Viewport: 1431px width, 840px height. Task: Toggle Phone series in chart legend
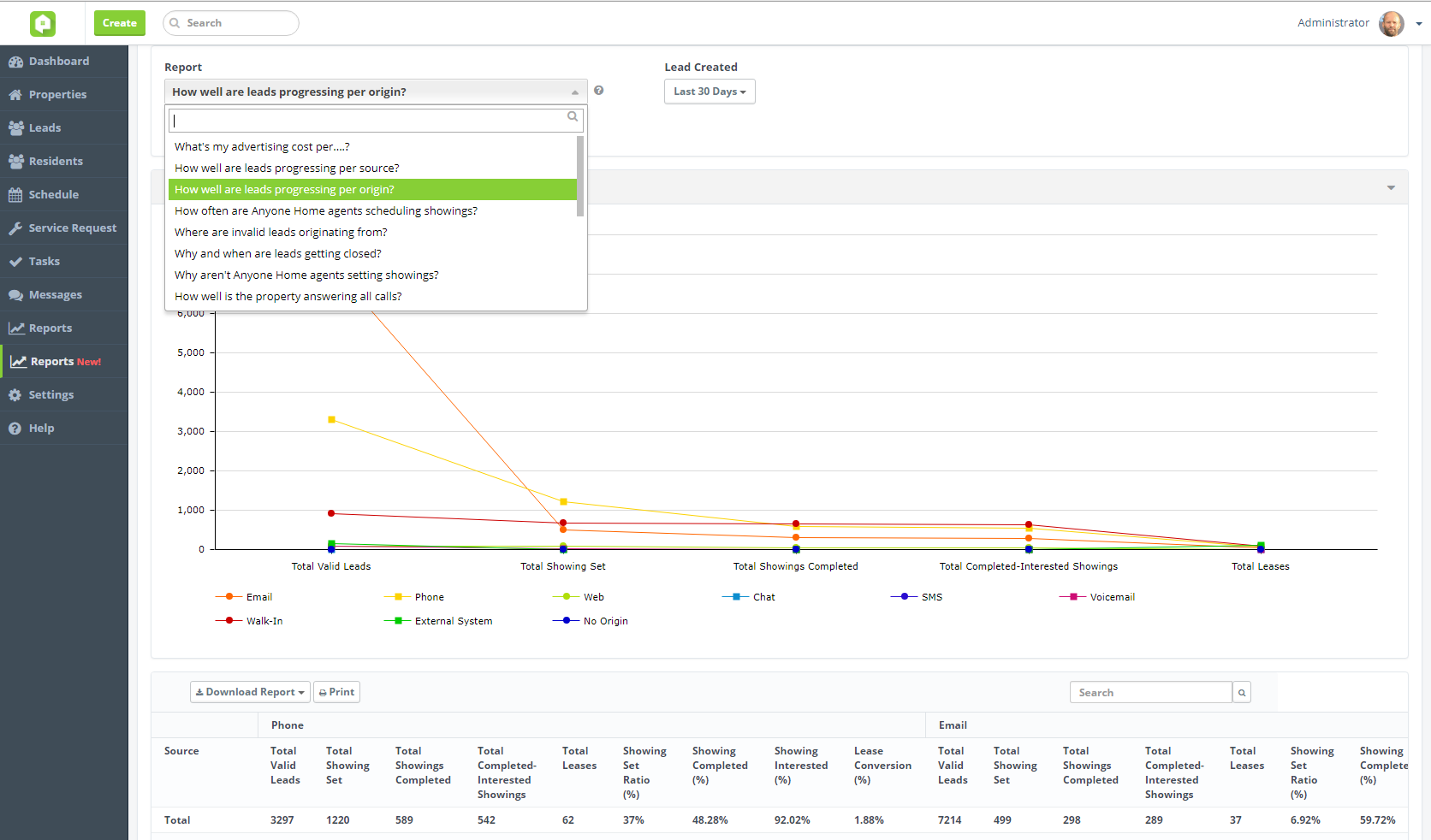pos(414,597)
